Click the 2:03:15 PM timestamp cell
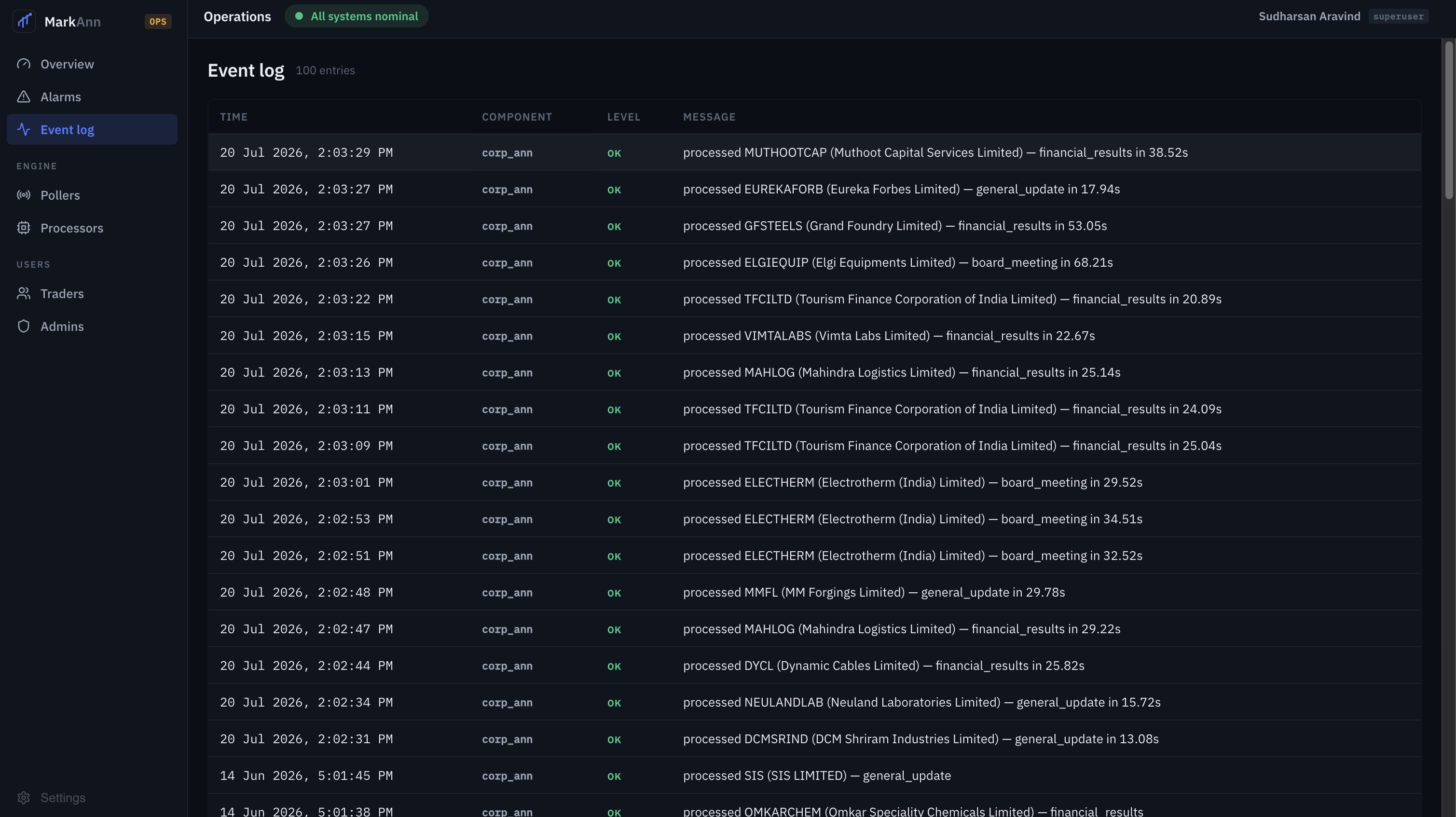Screen dimensions: 1456x817 [306, 336]
